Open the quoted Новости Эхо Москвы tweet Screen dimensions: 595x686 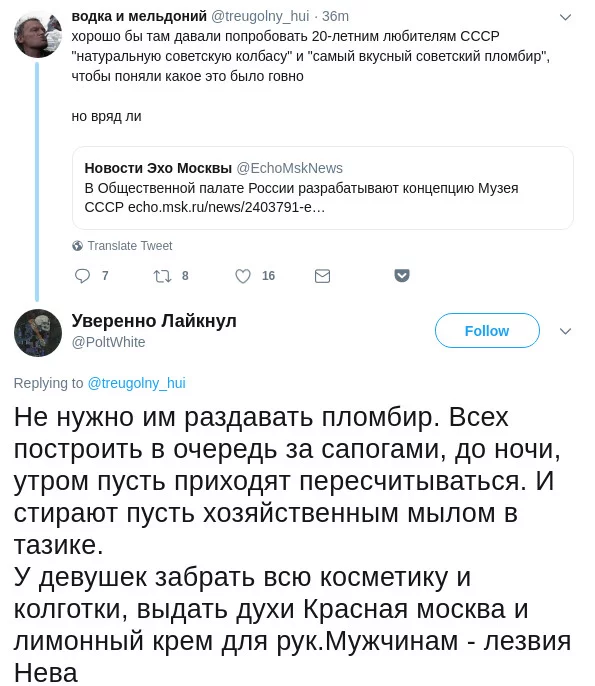tap(323, 188)
